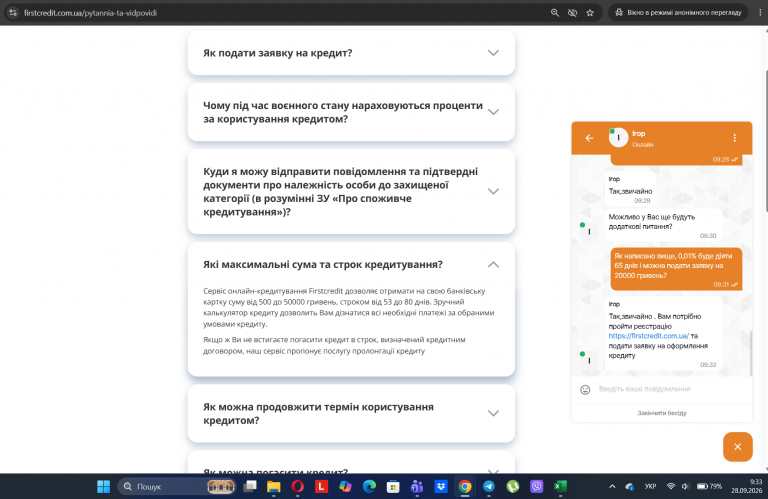Click "Закінчити бесіду" to end the chat
The width and height of the screenshot is (768, 499).
click(x=662, y=413)
